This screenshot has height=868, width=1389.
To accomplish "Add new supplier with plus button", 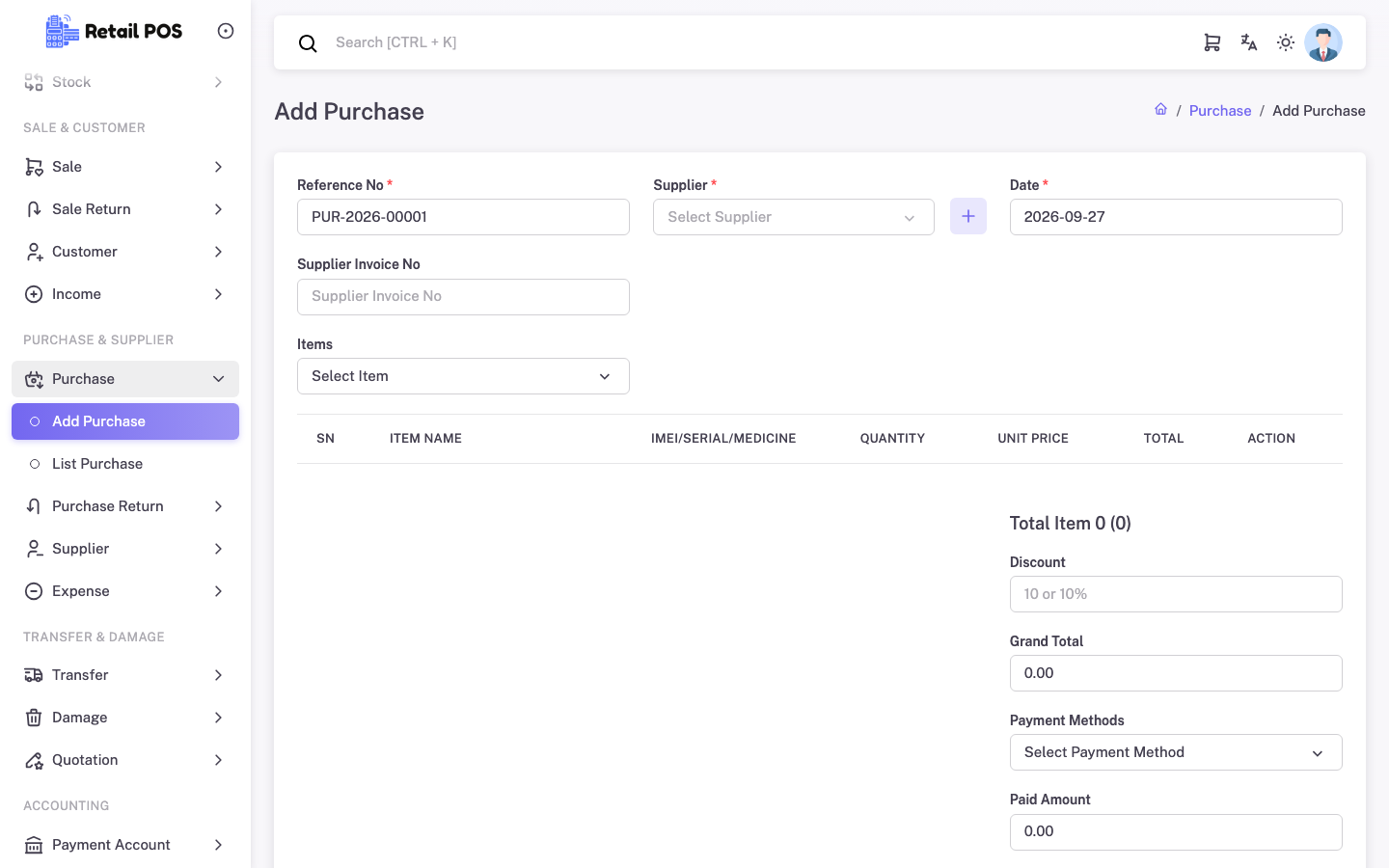I will (968, 217).
